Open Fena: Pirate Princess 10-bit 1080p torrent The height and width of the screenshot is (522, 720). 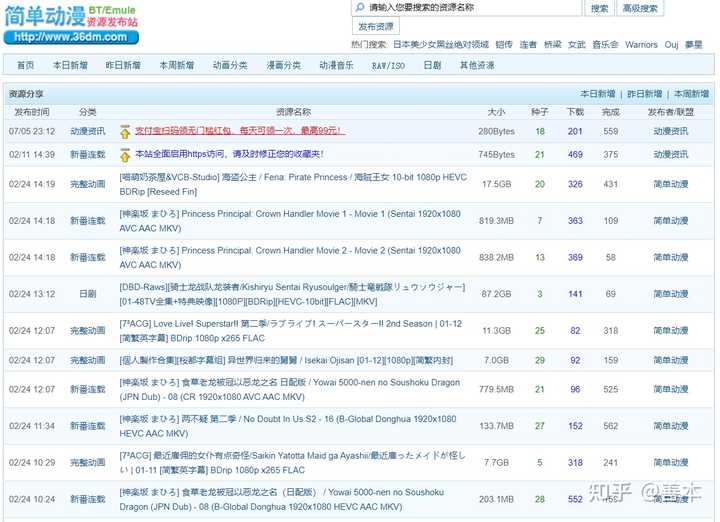[x=293, y=184]
